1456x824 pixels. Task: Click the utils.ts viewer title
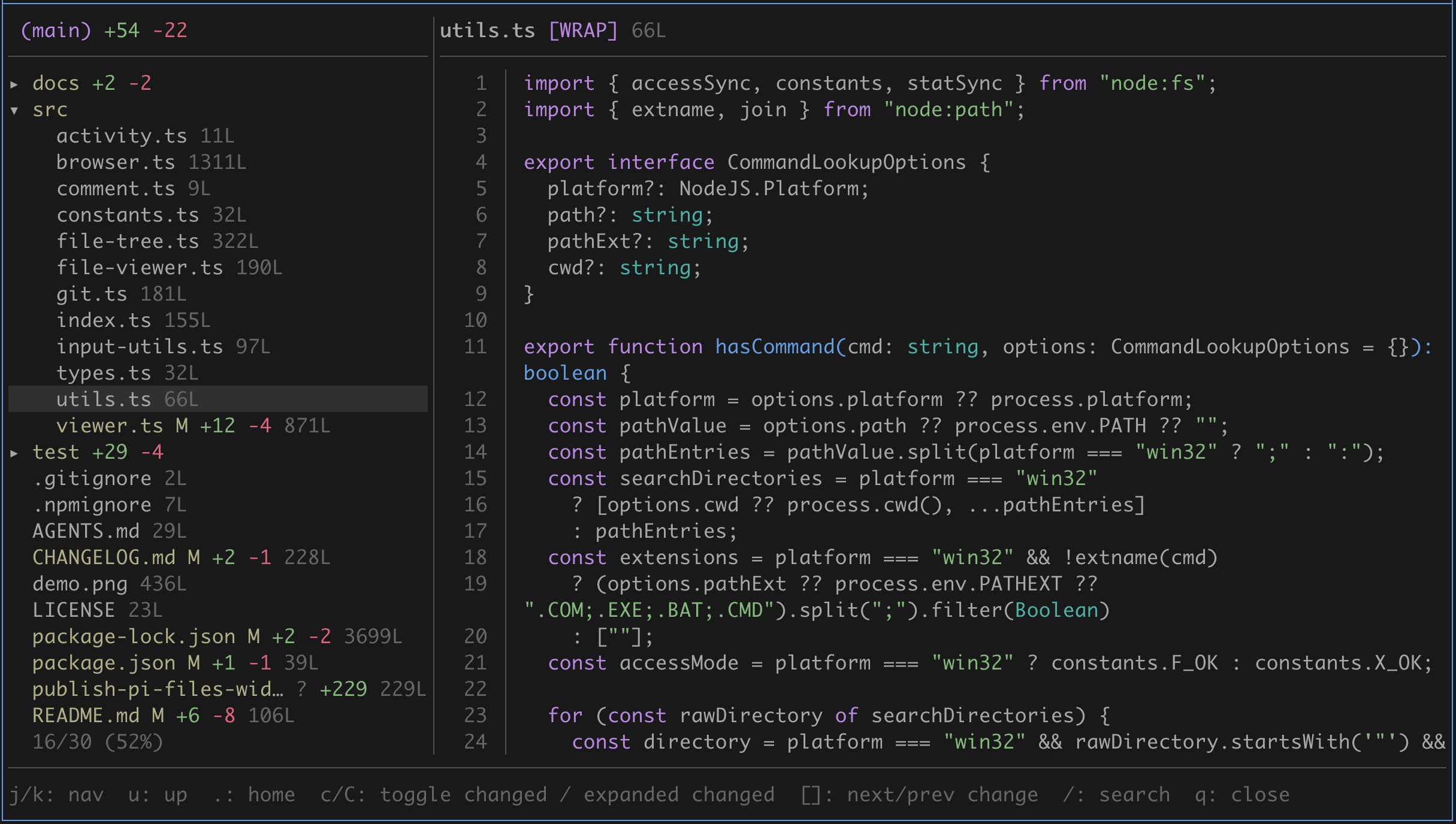[487, 31]
